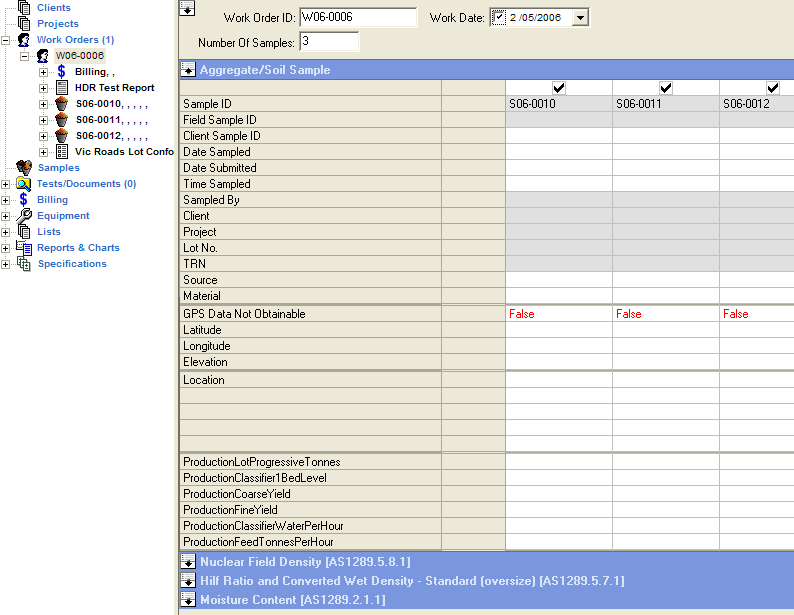
Task: Expand the Moisture Content section
Action: 187,600
